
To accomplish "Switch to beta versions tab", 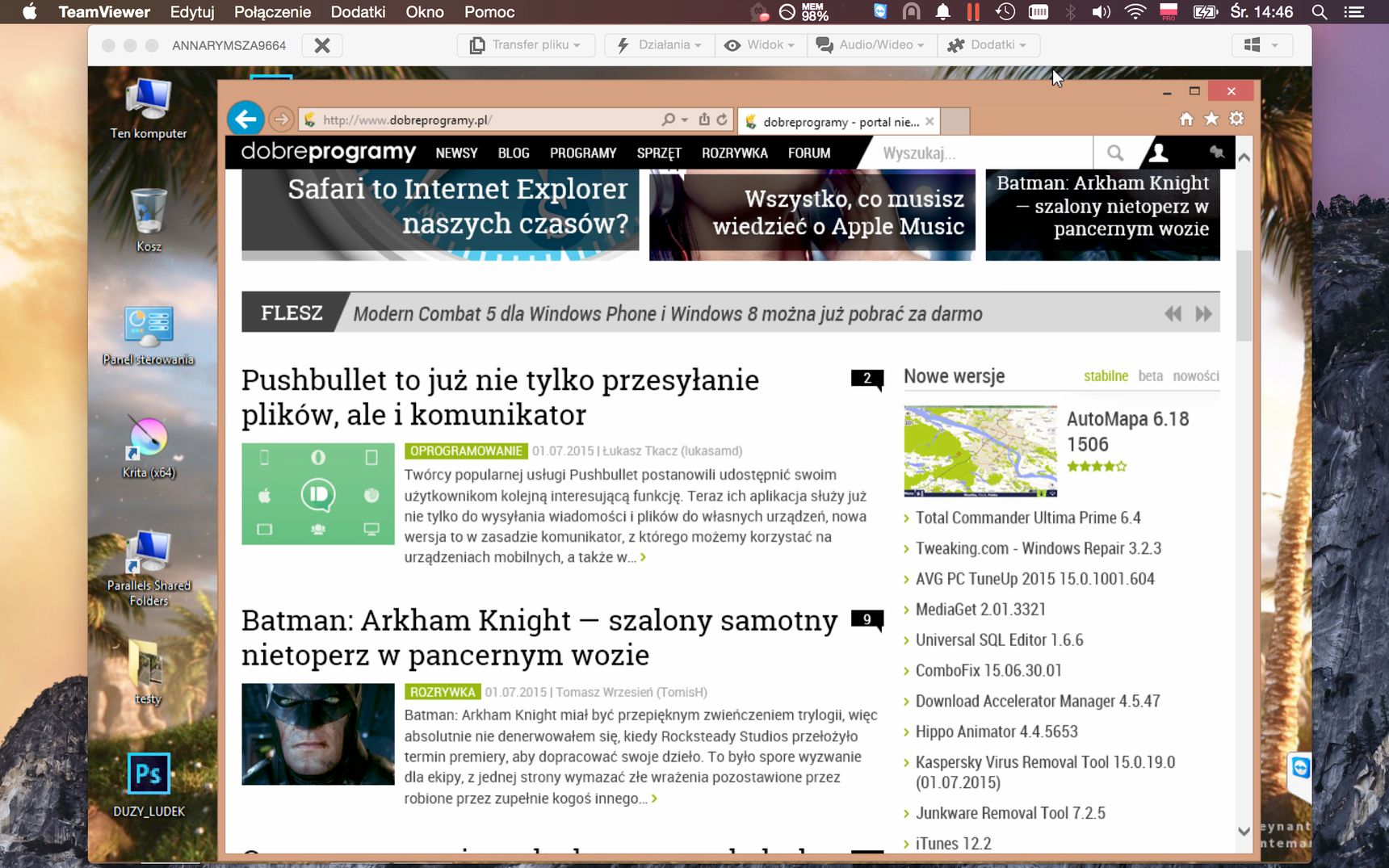I will point(1151,376).
